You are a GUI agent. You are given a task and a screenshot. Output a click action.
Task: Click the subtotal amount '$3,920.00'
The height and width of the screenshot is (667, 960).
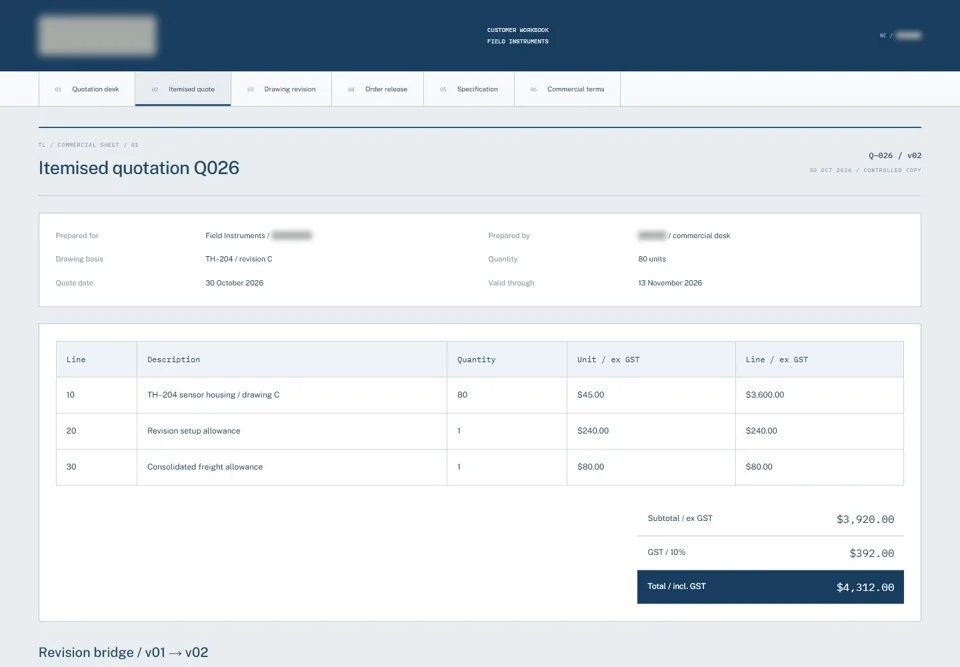point(865,519)
